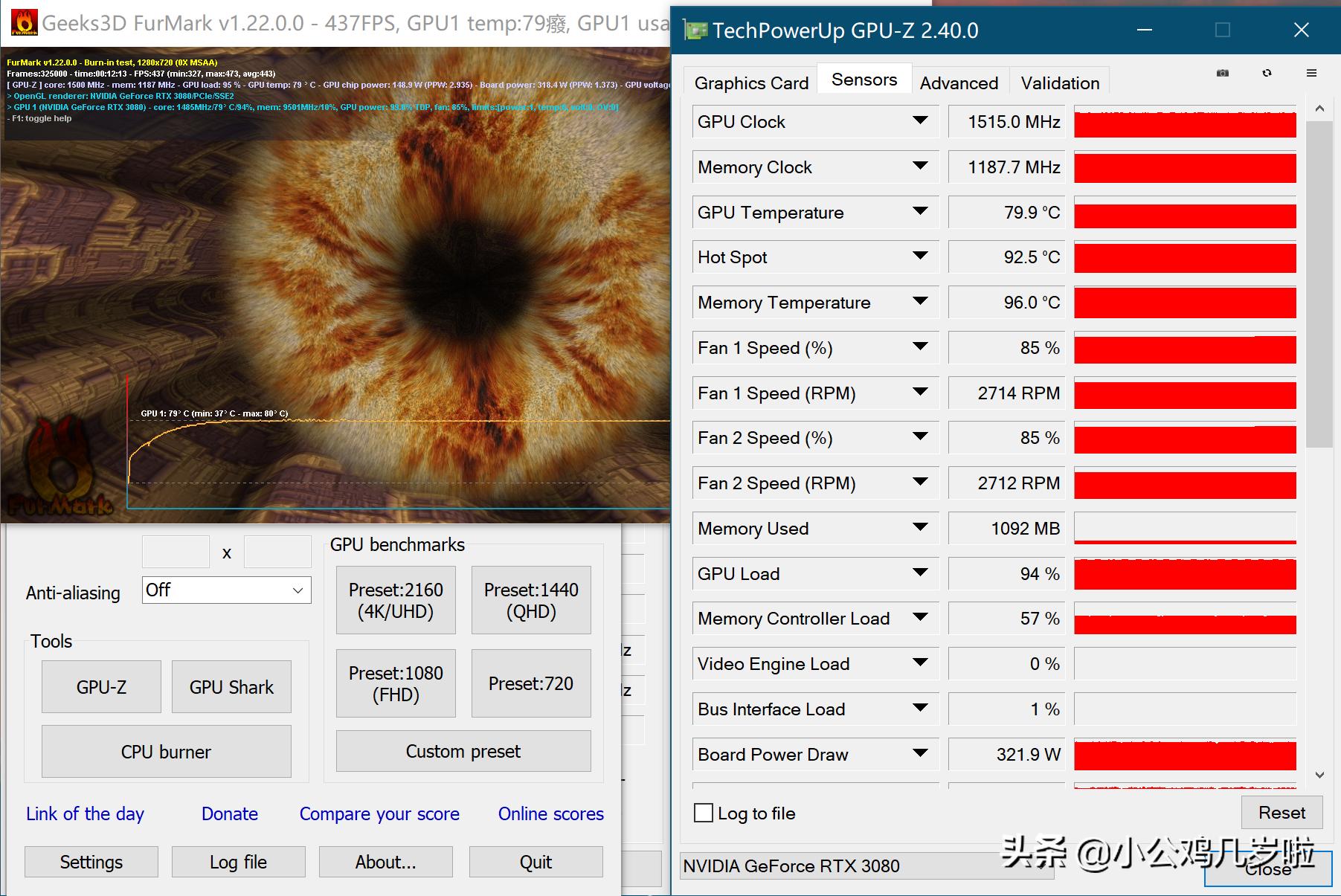Click the Memory Used history graph
Screen dimensions: 1341x896
pos(1185,528)
